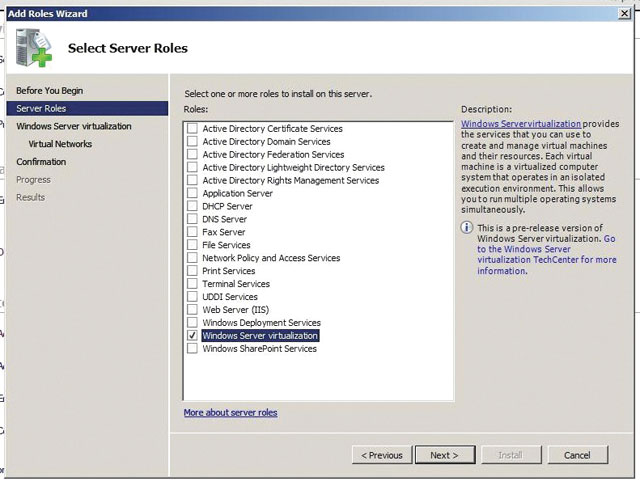
Task: Click the pre-release information icon
Action: [x=466, y=227]
